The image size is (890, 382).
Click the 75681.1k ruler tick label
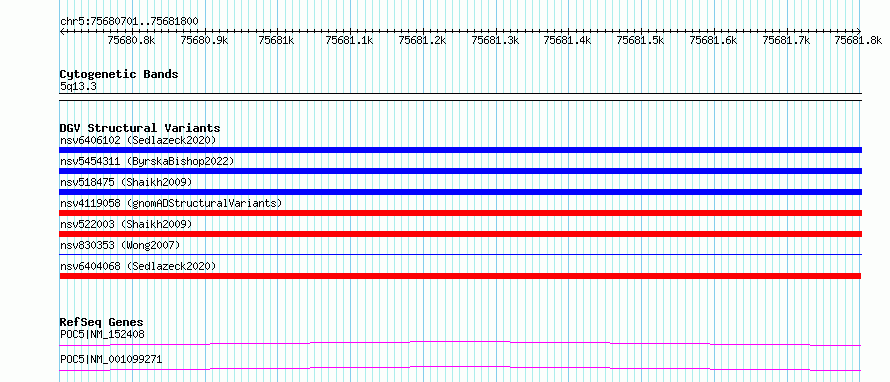[350, 40]
